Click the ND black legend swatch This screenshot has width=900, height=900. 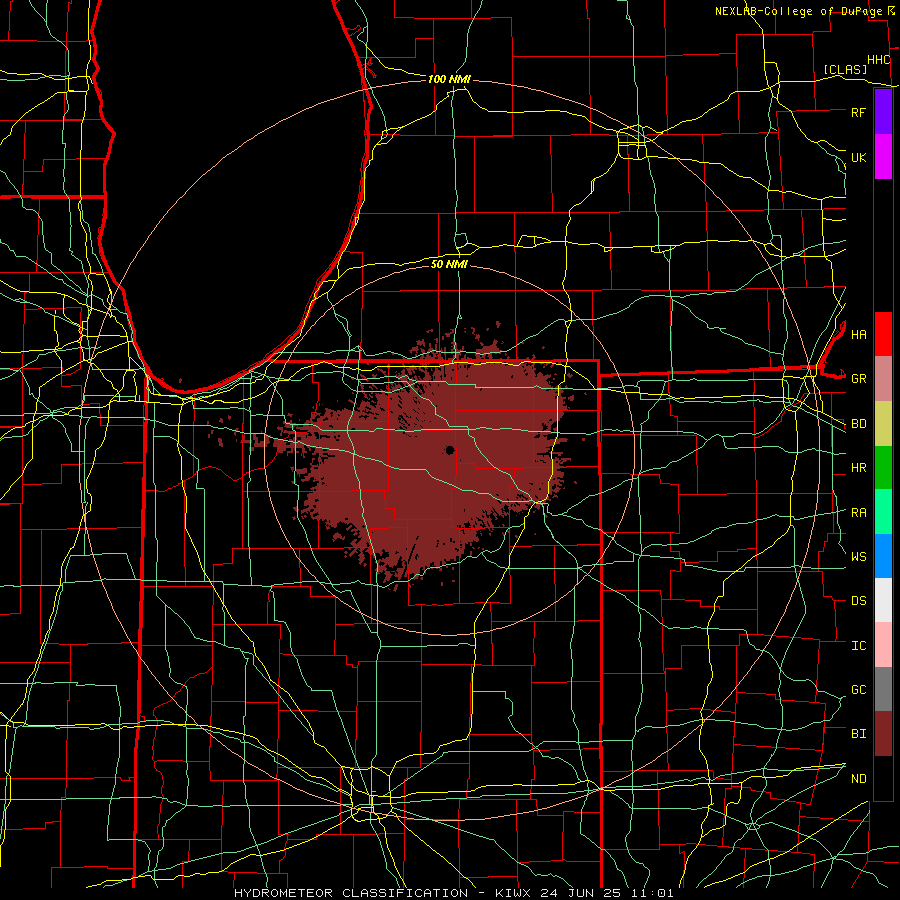click(883, 778)
